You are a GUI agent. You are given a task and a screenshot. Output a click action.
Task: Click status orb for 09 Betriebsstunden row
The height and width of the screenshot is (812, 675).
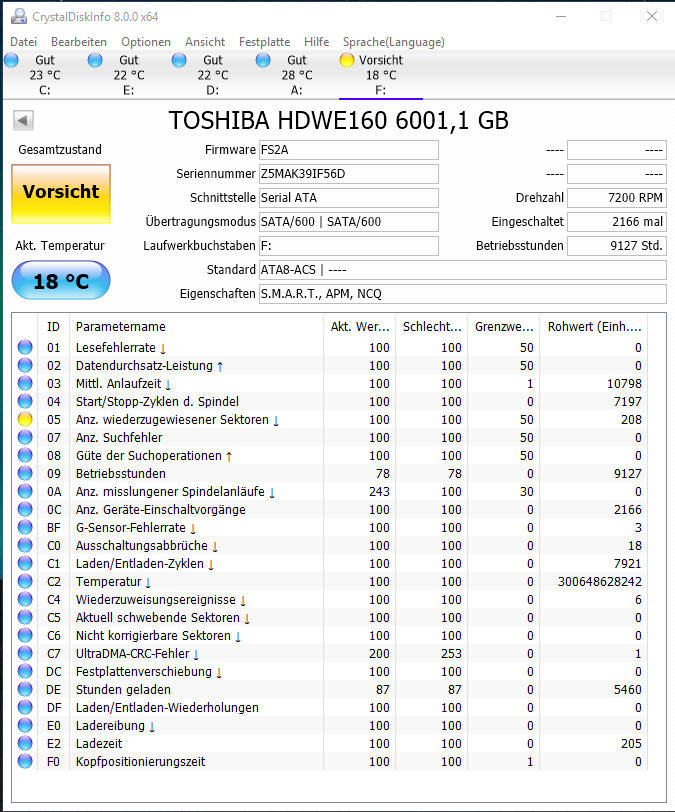point(25,473)
